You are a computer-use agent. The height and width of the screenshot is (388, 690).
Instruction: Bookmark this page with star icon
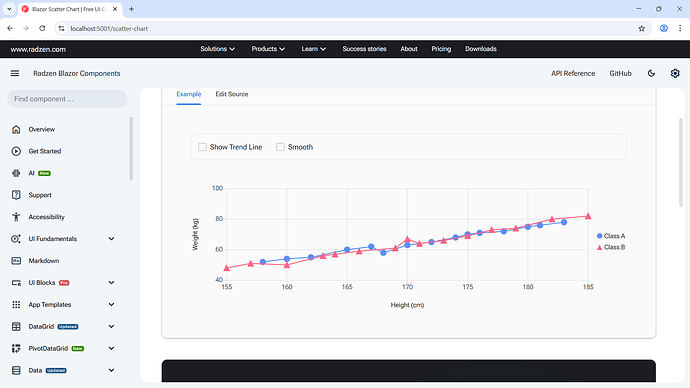pos(642,29)
